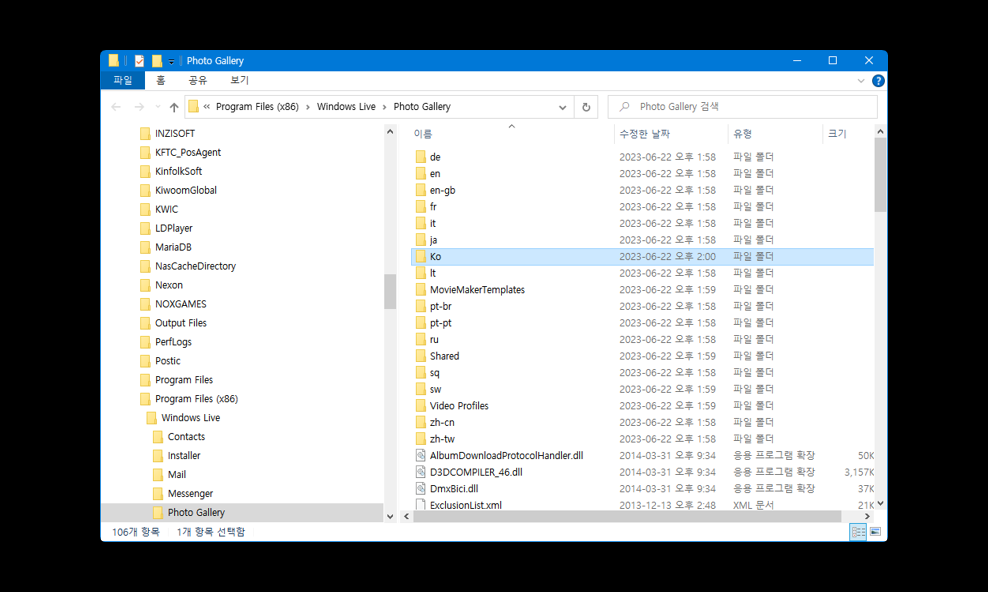This screenshot has width=988, height=592.
Task: Select Windows Live in the navigation tree
Action: click(190, 418)
